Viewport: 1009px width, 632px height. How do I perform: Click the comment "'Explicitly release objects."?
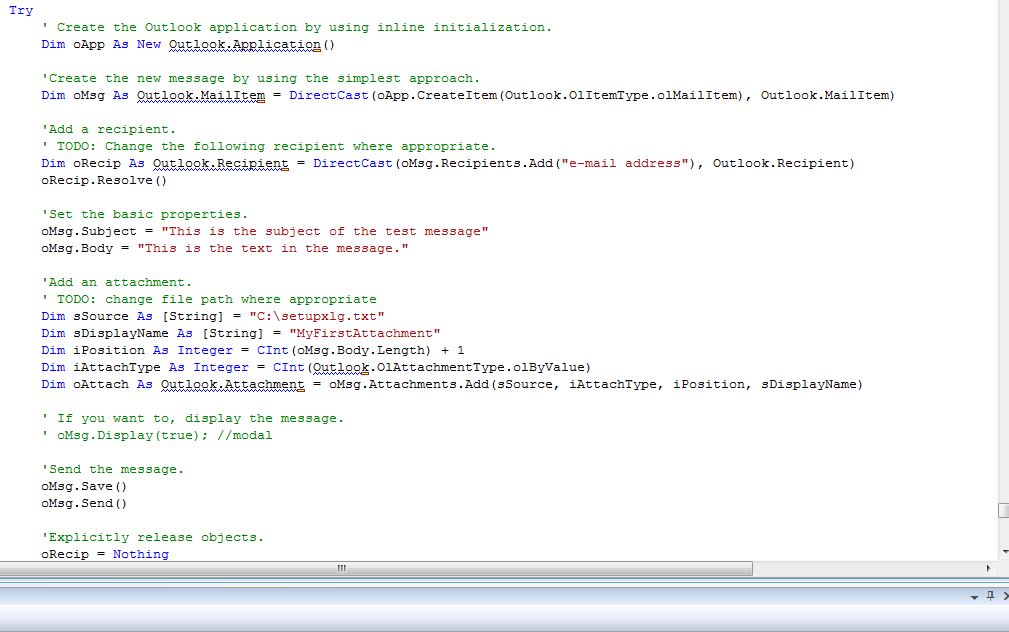tap(153, 537)
